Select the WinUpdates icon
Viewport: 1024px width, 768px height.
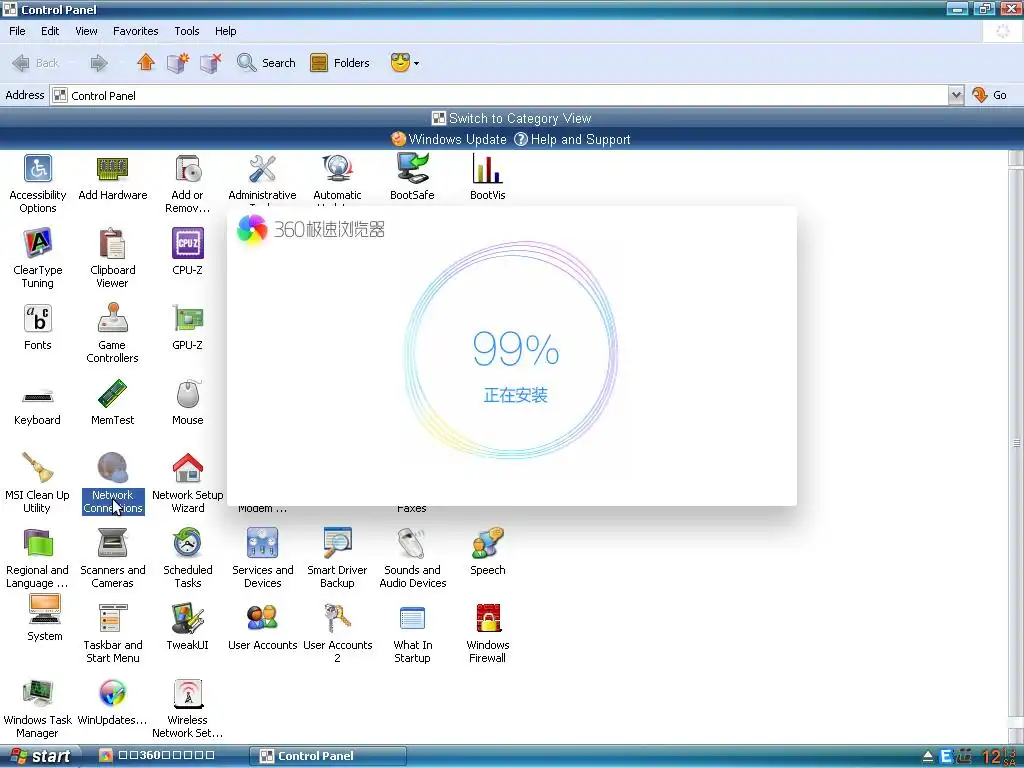click(x=112, y=694)
